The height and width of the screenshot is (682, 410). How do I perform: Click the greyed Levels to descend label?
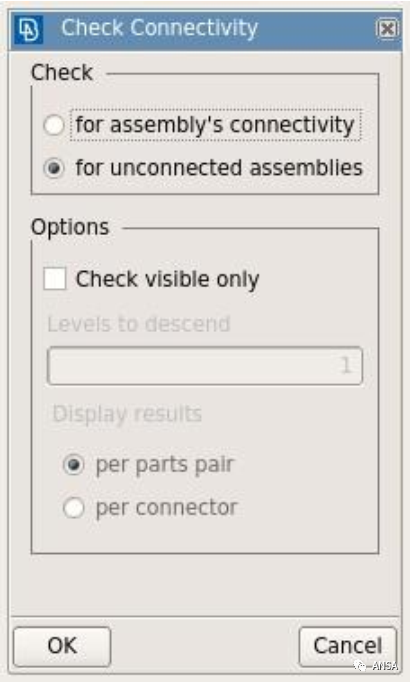139,324
